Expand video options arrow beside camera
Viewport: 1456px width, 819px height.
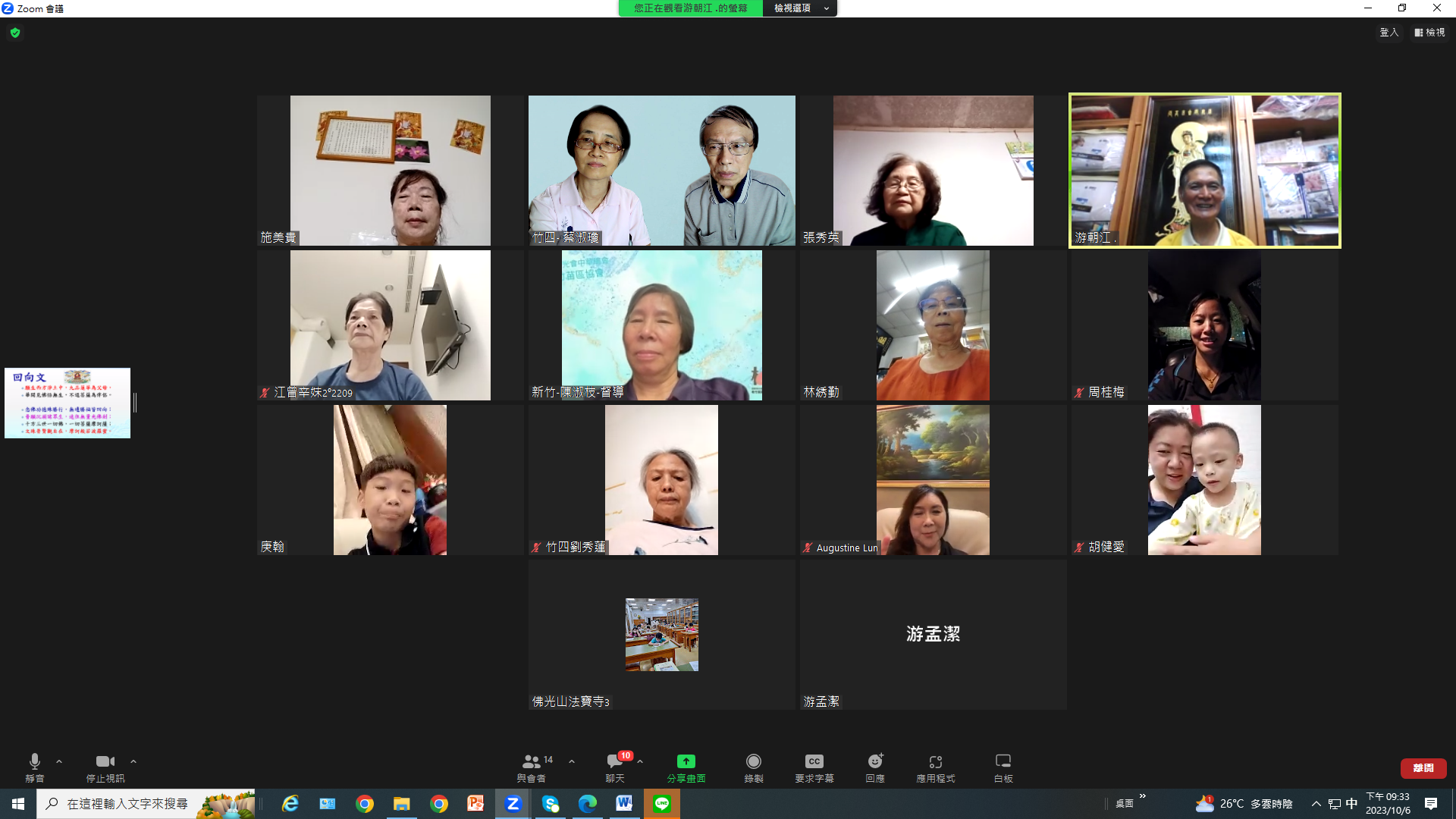click(133, 761)
